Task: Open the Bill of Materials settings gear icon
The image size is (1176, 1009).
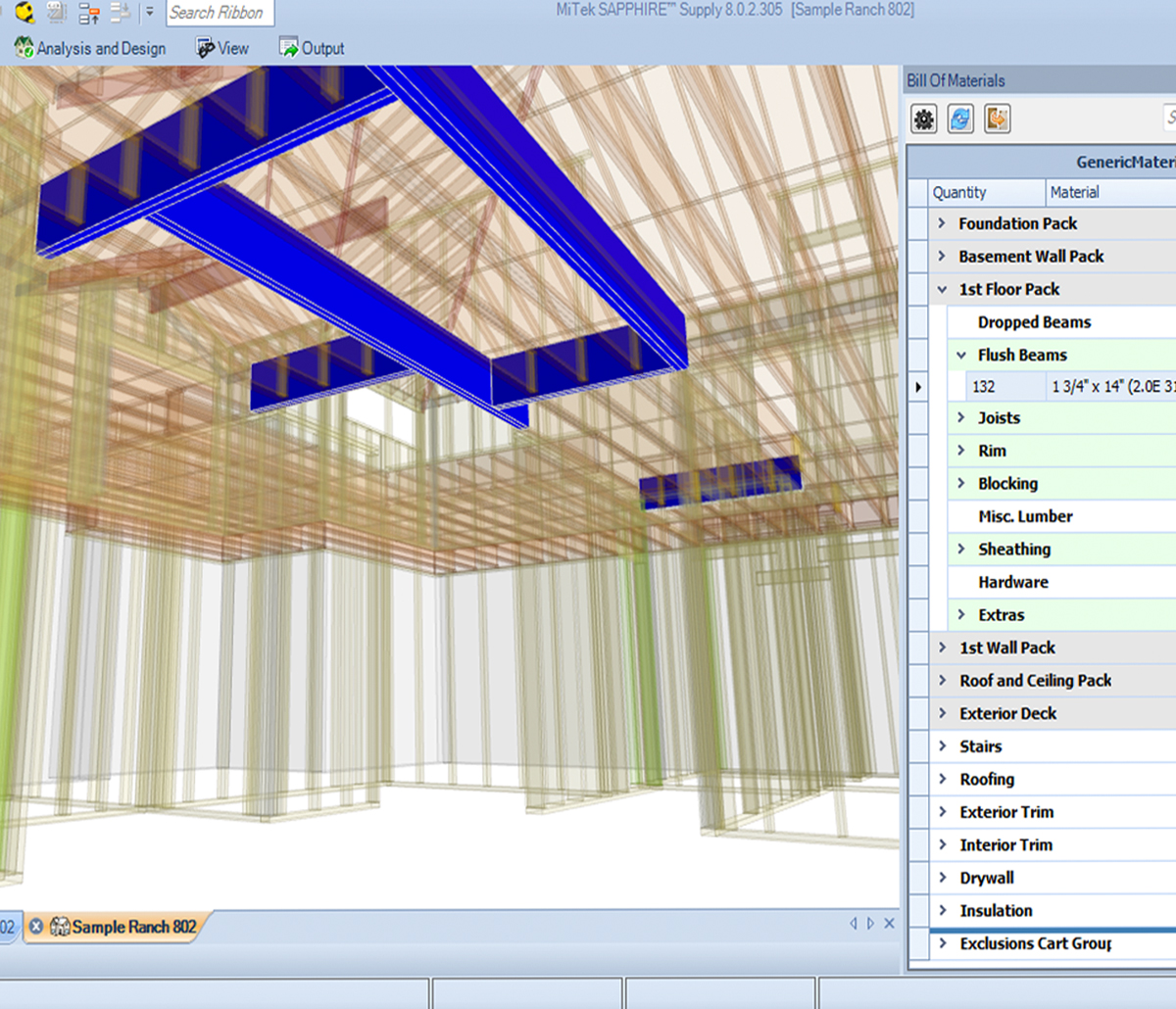Action: point(922,119)
